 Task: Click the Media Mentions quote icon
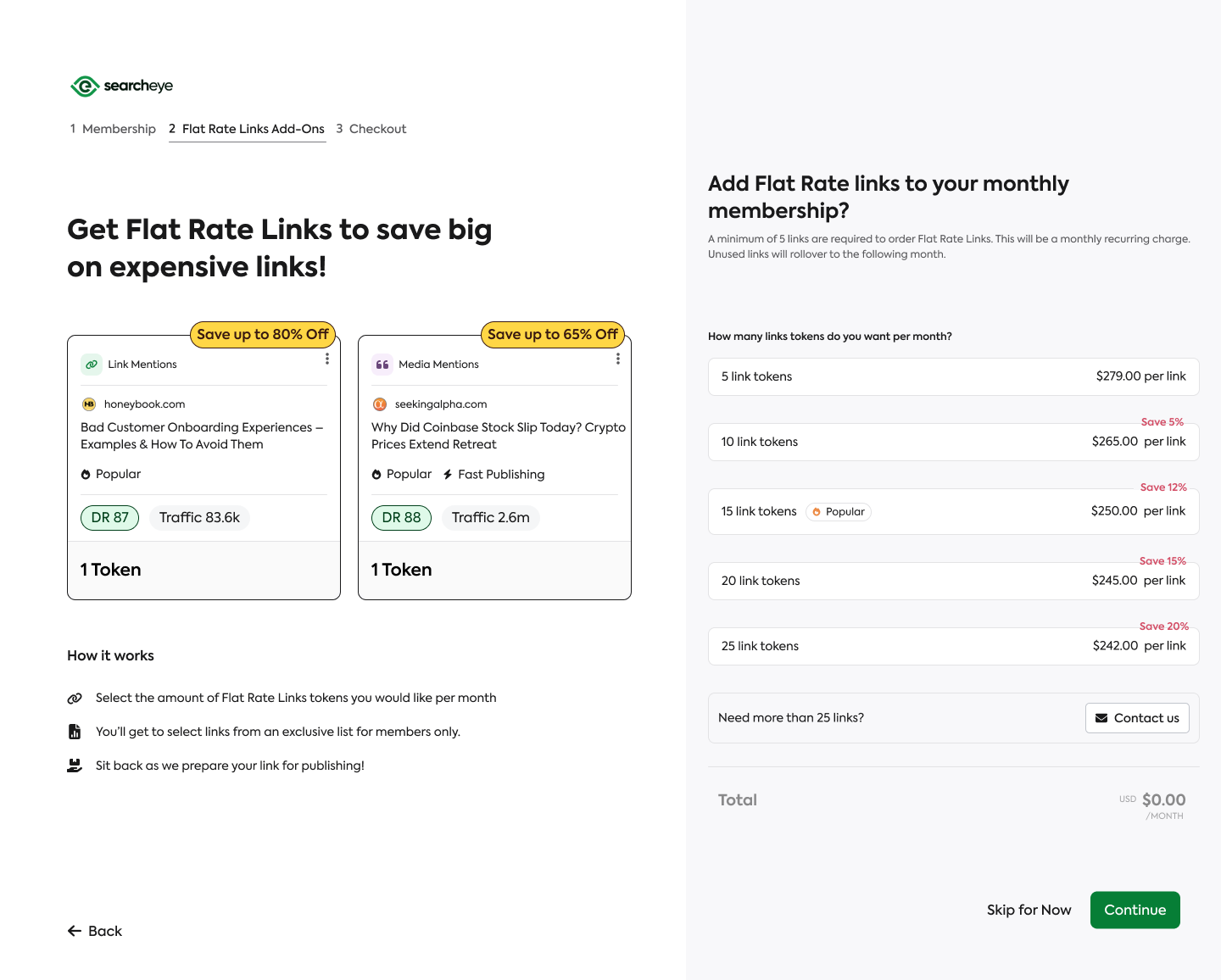[382, 365]
